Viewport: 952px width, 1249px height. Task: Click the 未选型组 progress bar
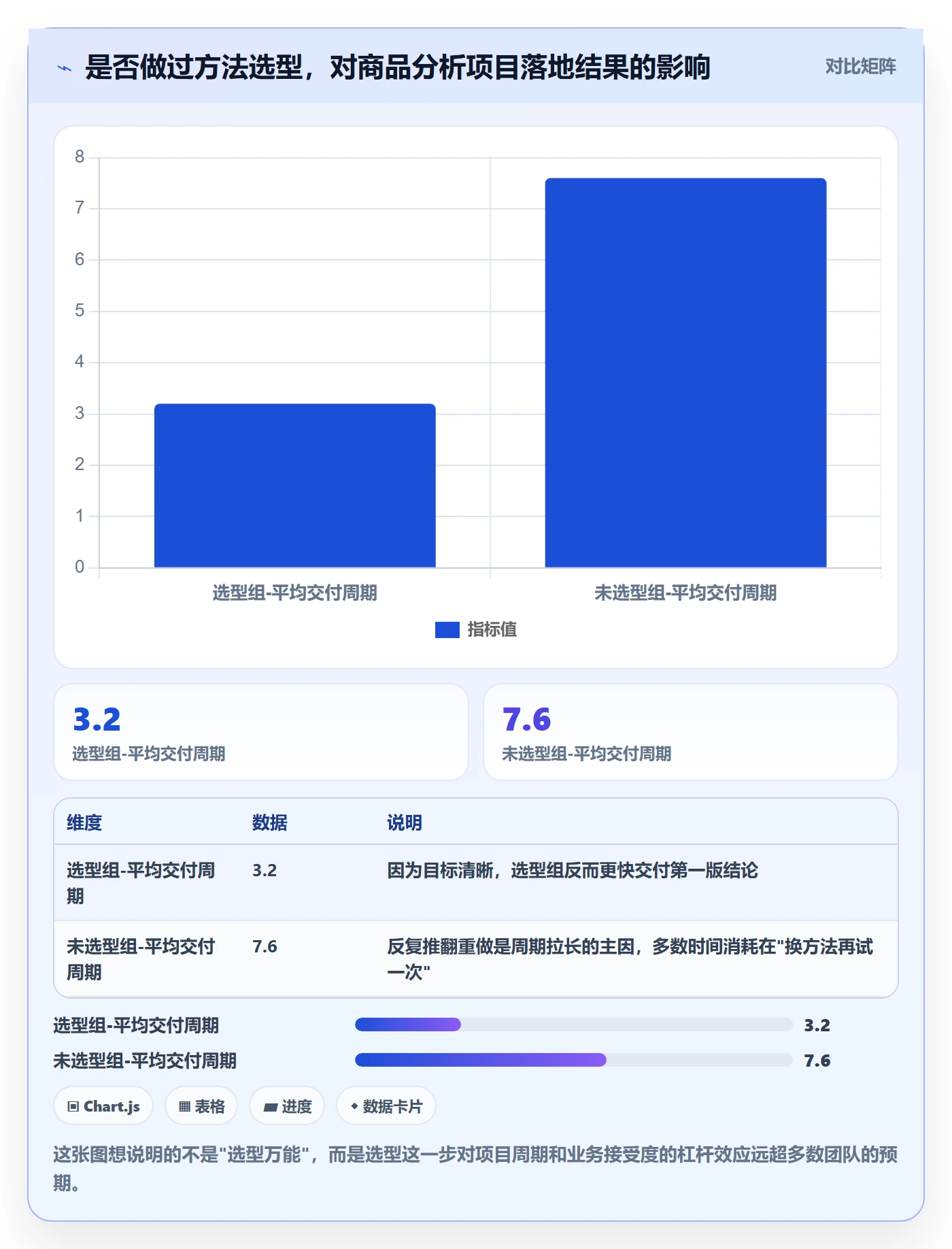[574, 1060]
